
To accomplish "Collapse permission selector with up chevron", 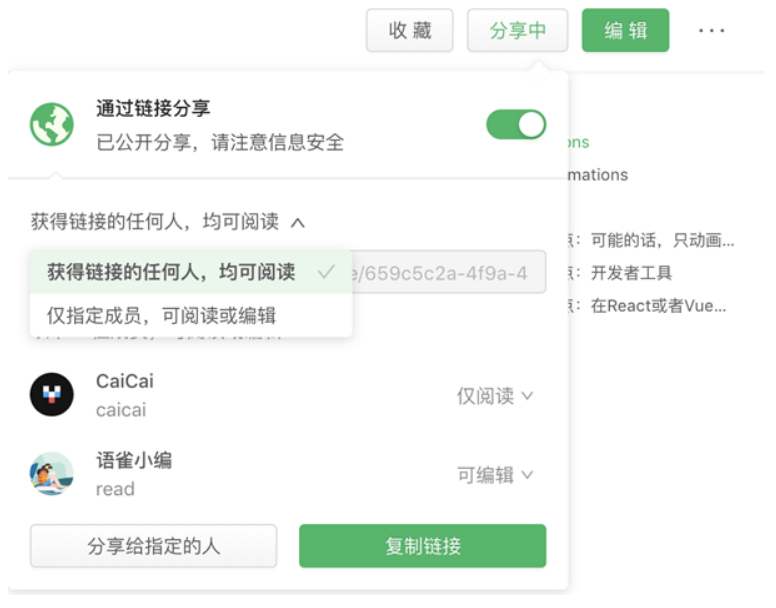I will click(x=297, y=223).
